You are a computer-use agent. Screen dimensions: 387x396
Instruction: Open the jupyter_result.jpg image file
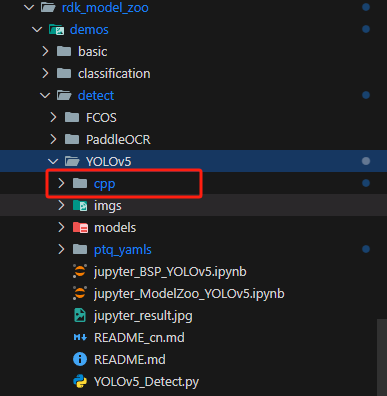coord(143,316)
